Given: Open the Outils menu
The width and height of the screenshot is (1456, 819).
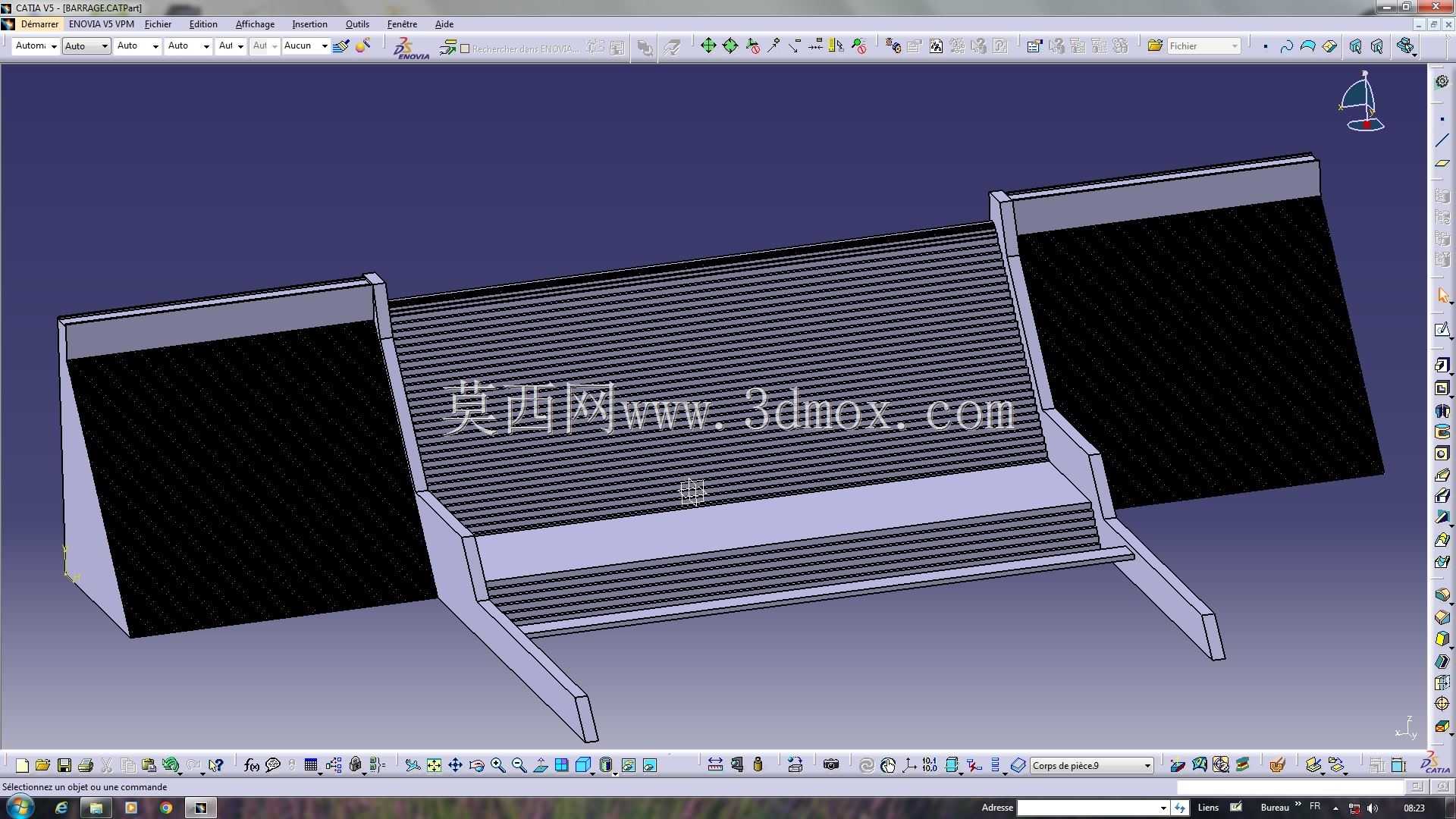Looking at the screenshot, I should point(357,24).
